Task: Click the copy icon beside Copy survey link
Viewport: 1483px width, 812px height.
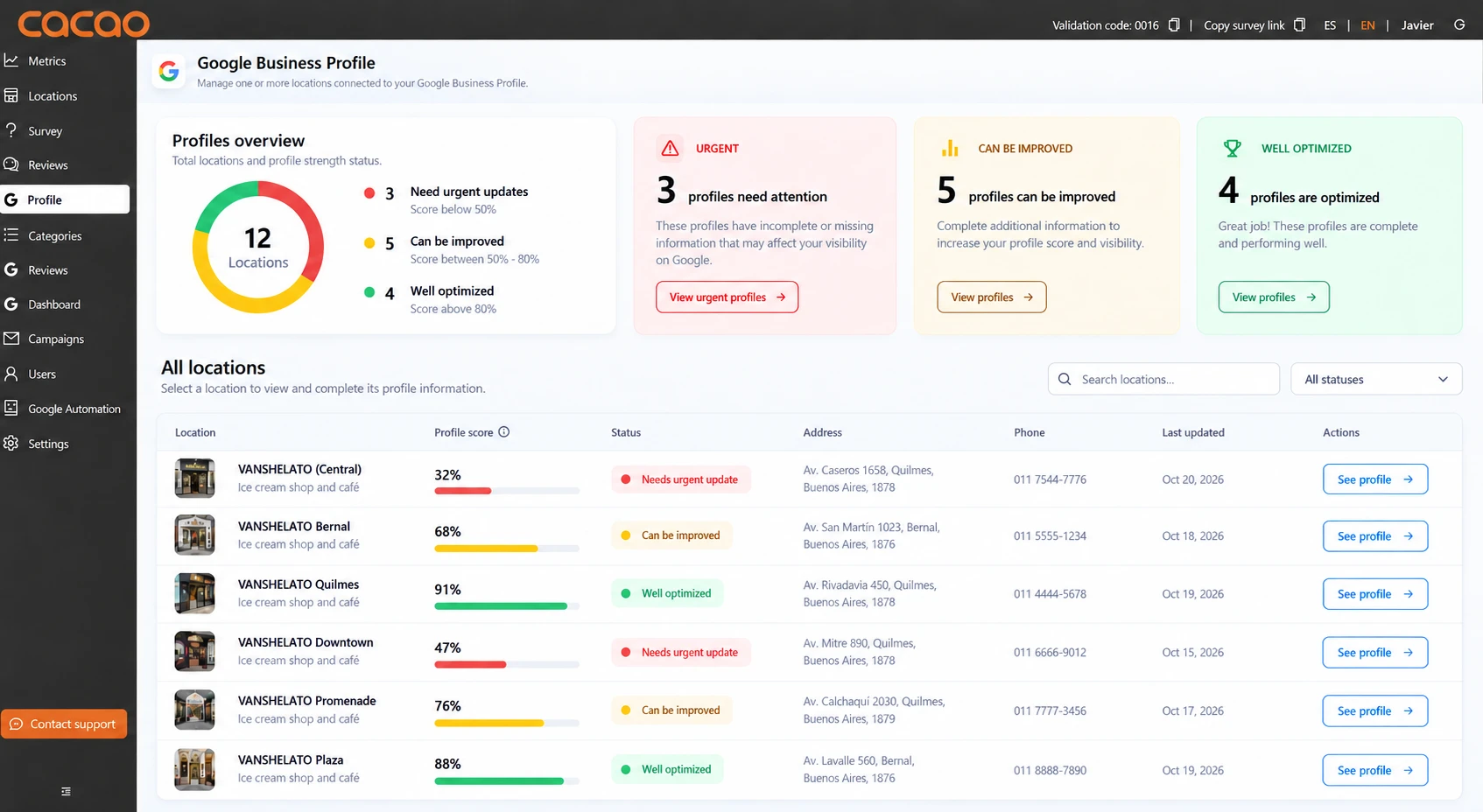Action: (1299, 24)
